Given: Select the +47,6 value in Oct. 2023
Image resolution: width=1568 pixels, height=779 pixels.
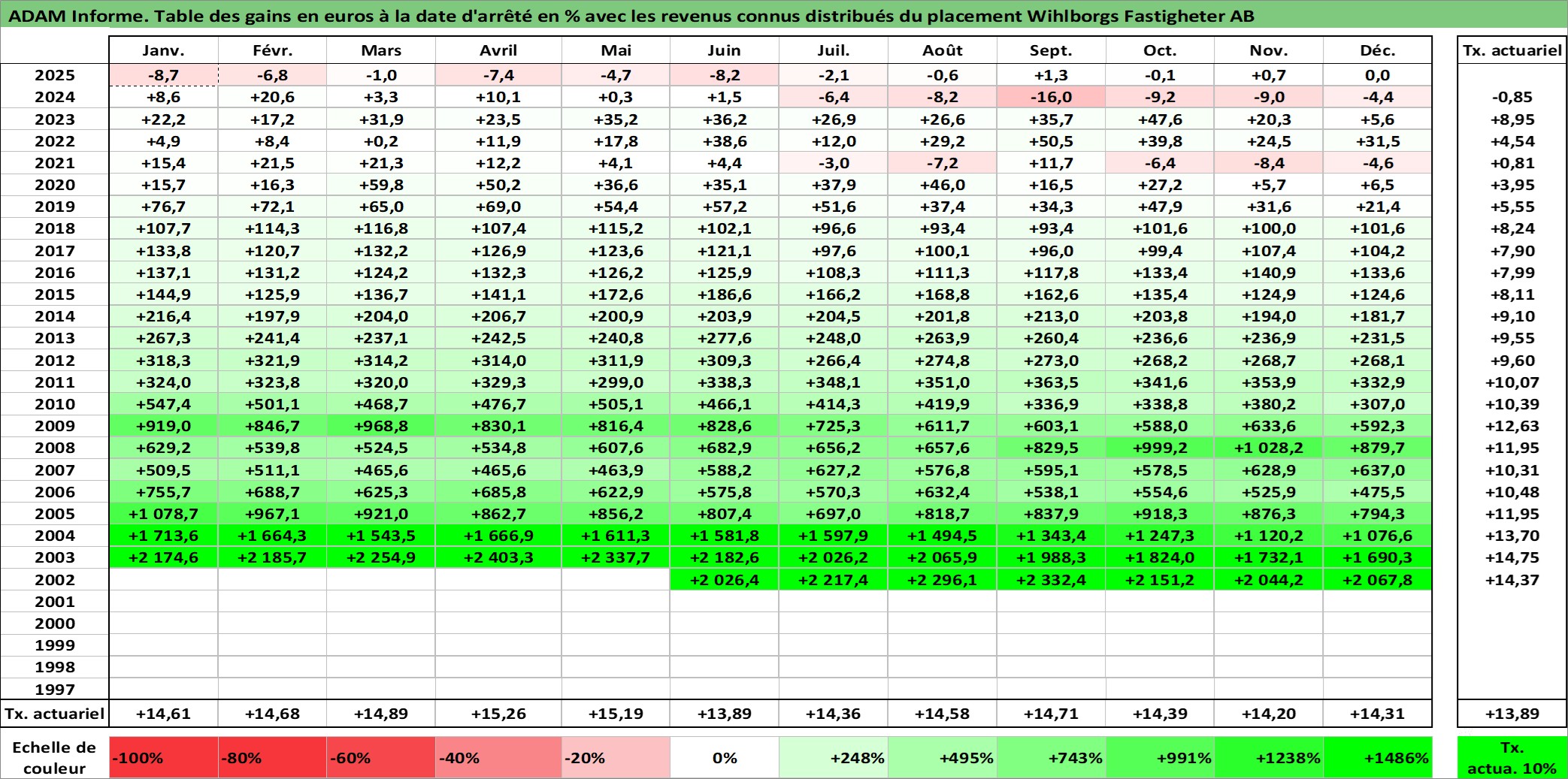Looking at the screenshot, I should (x=1160, y=119).
